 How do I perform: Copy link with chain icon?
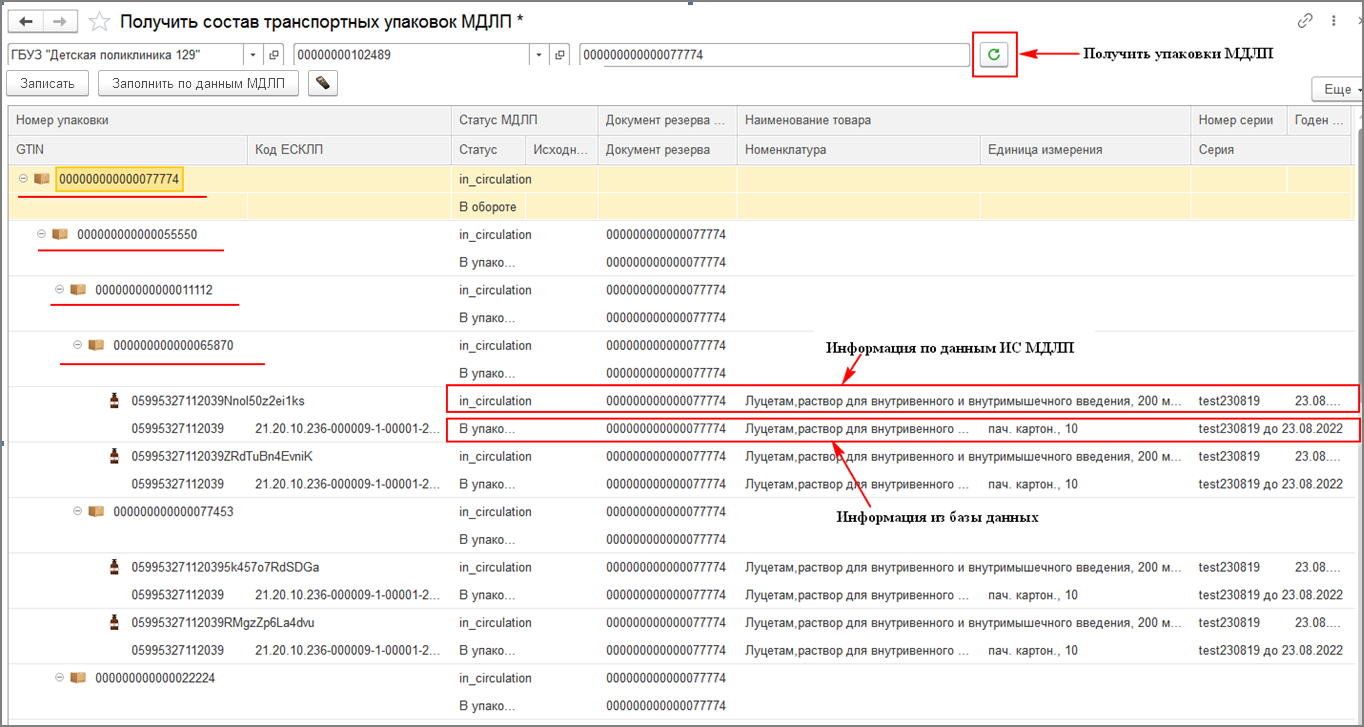[x=1305, y=20]
